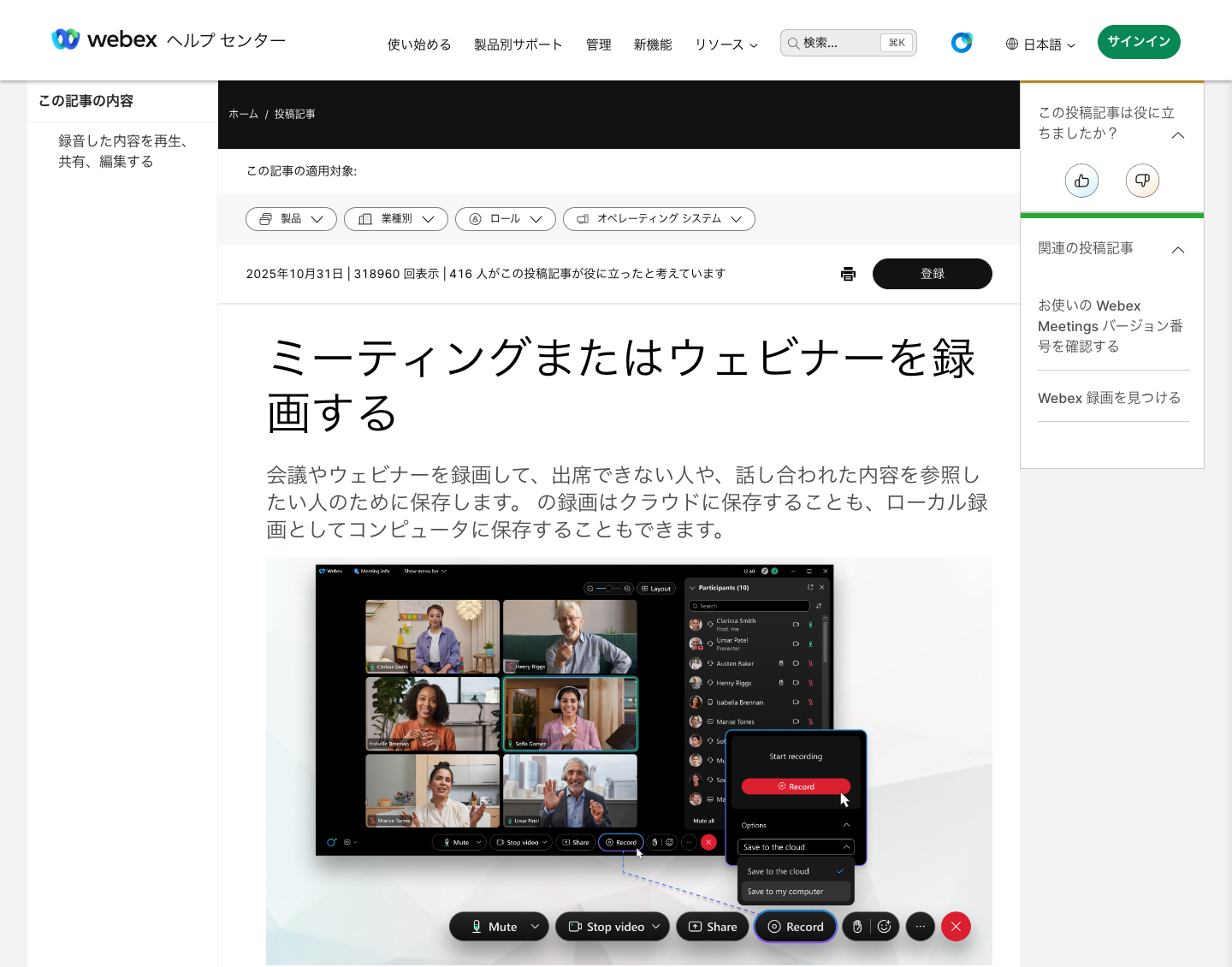
Task: Open the 管理 menu item
Action: coord(599,44)
